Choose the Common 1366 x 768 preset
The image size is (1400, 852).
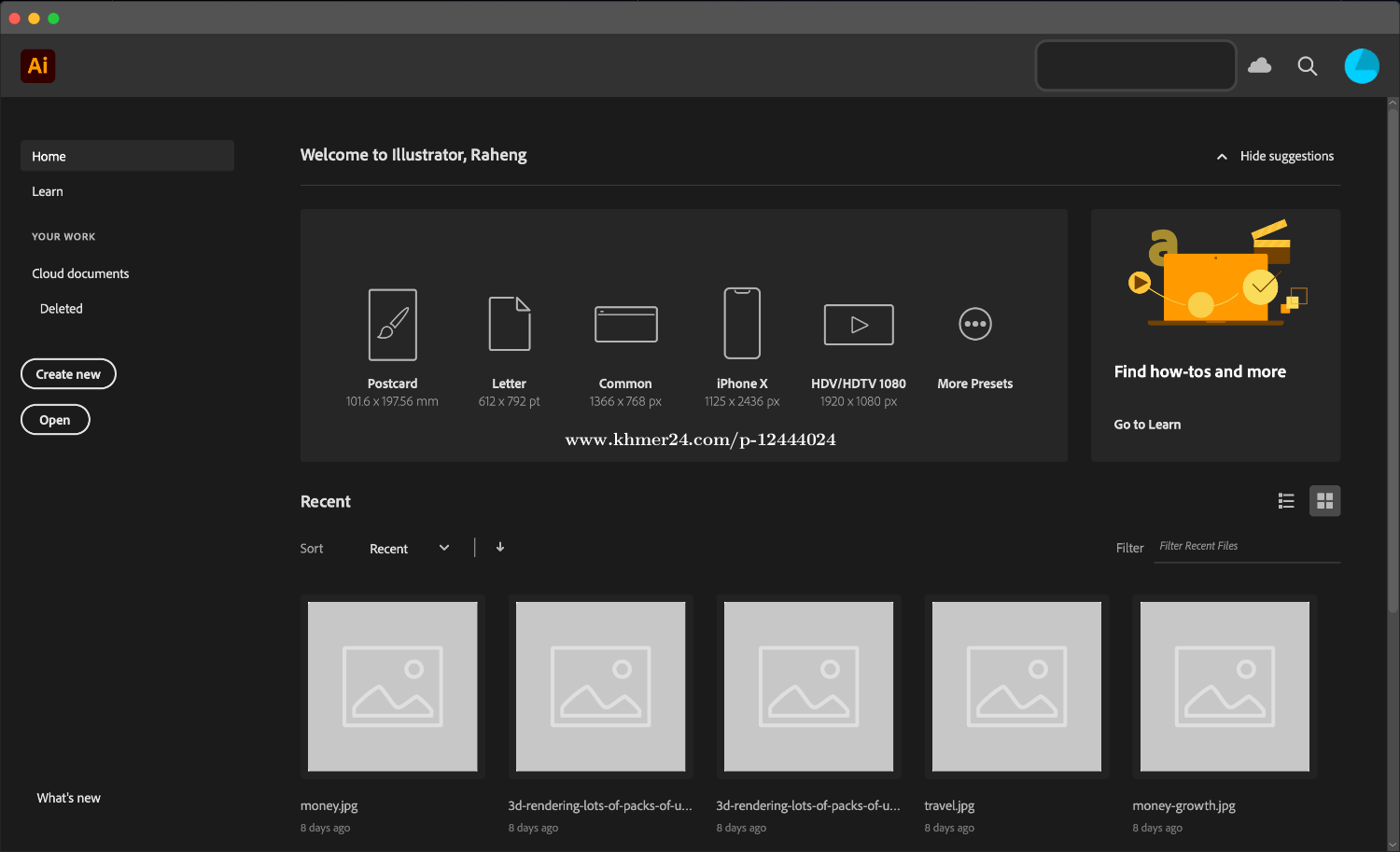tap(625, 325)
